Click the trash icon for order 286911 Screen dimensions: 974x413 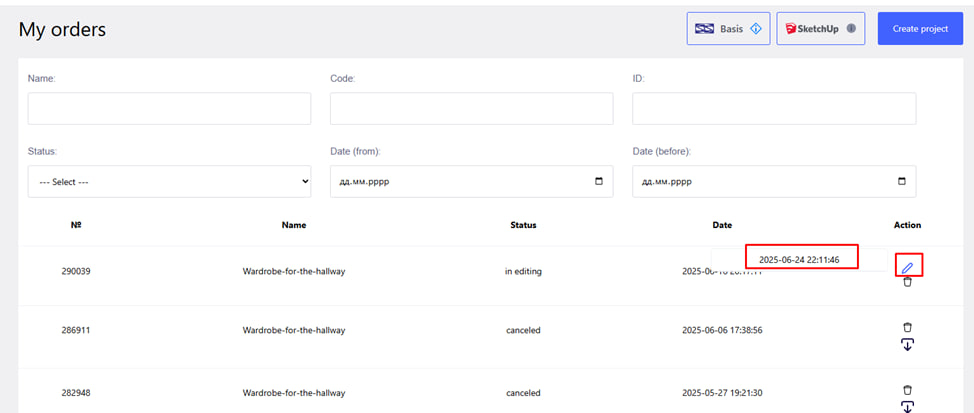pyautogui.click(x=907, y=327)
